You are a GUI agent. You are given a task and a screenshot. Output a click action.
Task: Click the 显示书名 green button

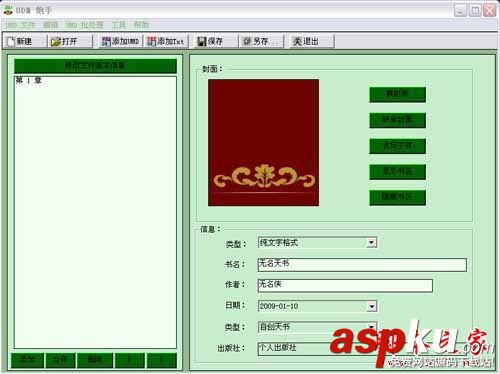coord(397,172)
